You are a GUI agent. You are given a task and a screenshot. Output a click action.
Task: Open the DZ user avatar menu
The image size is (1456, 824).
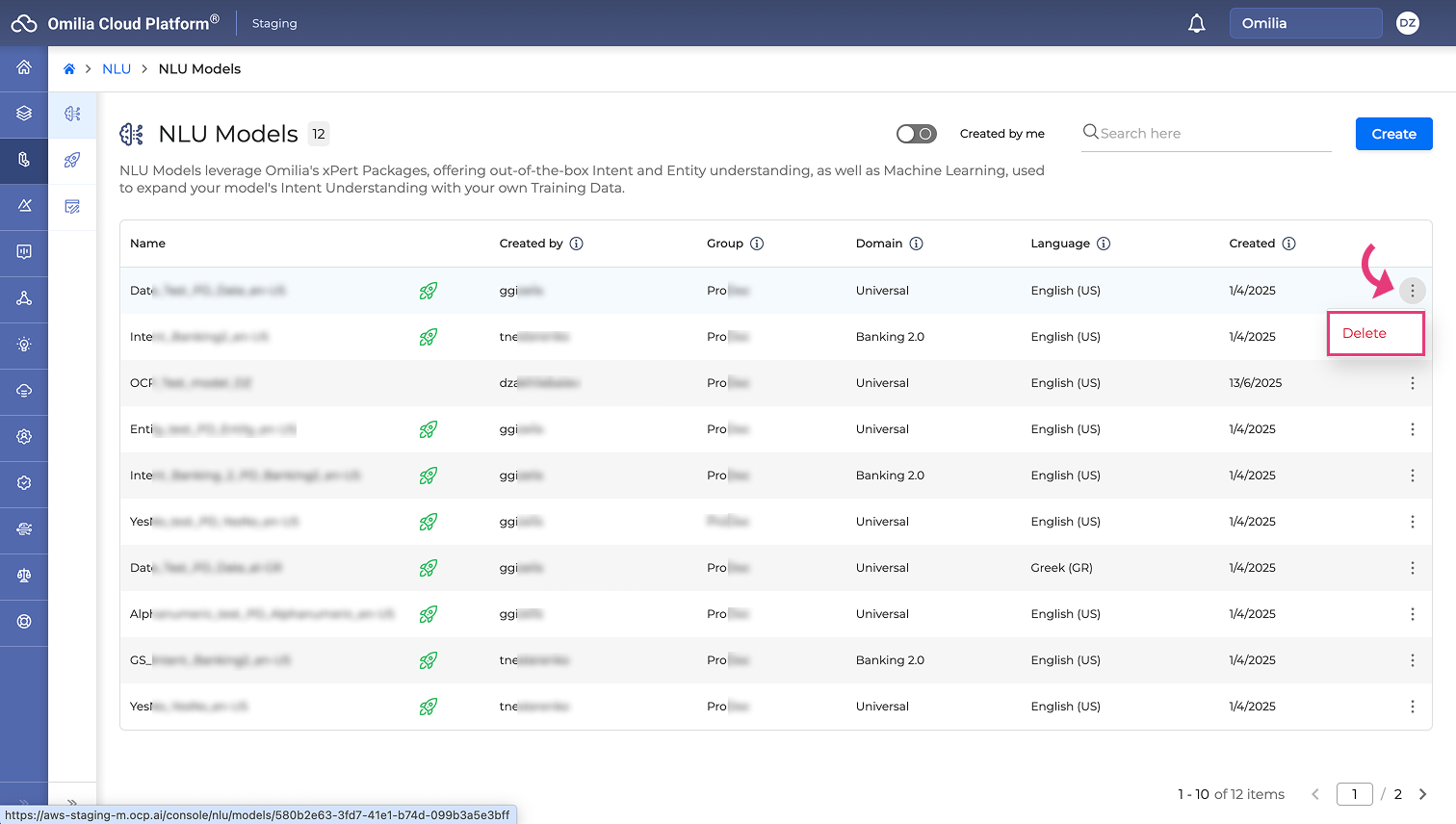[1407, 23]
